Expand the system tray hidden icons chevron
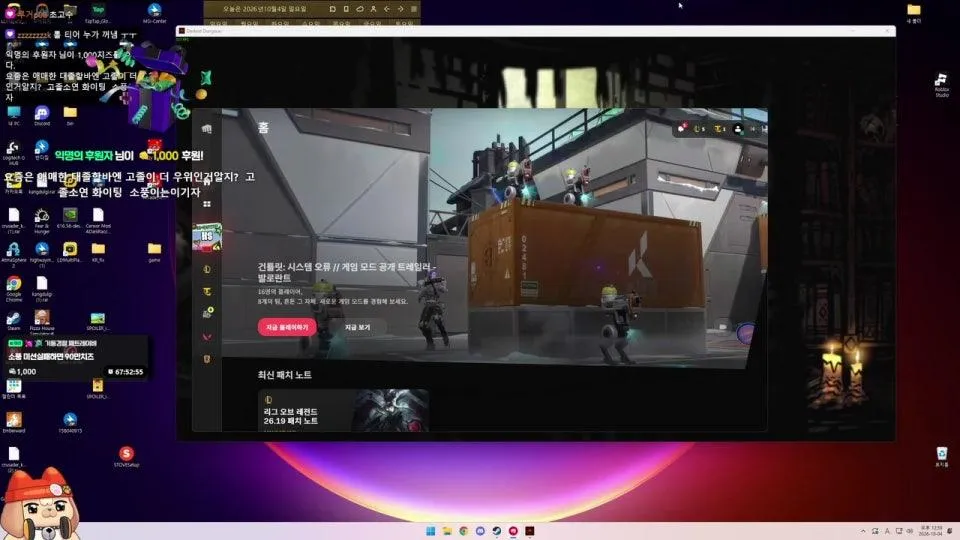 (863, 531)
